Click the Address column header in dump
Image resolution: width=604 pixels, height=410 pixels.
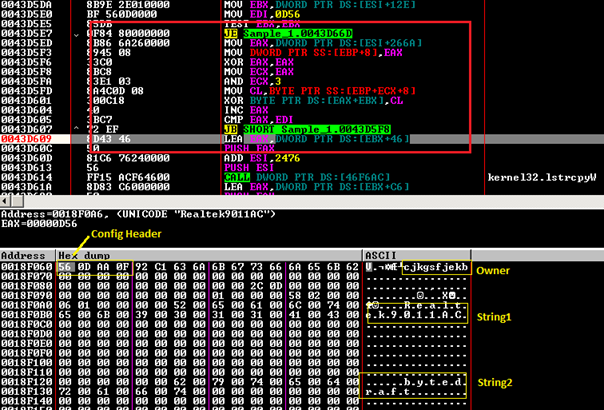click(x=24, y=255)
